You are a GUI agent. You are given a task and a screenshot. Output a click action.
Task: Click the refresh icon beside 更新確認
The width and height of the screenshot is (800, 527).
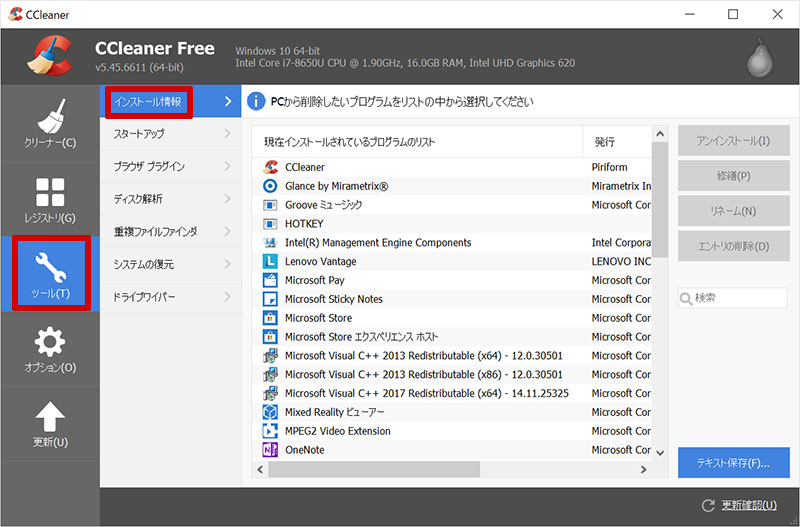(708, 506)
